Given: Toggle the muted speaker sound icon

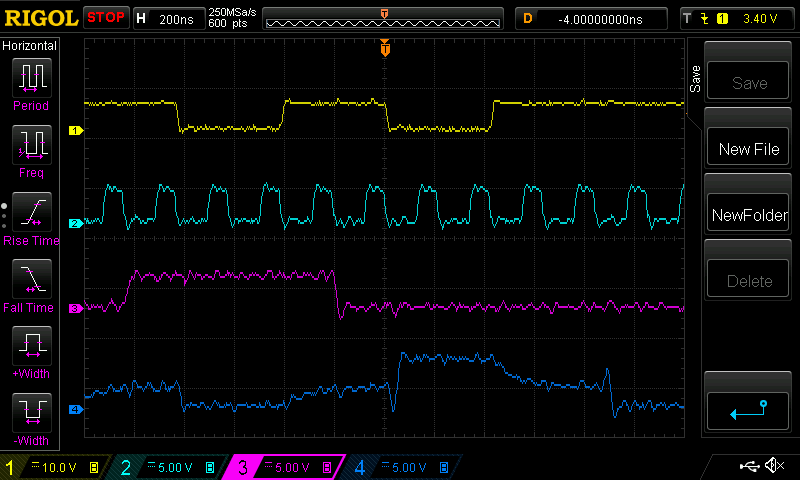Looking at the screenshot, I should click(775, 465).
